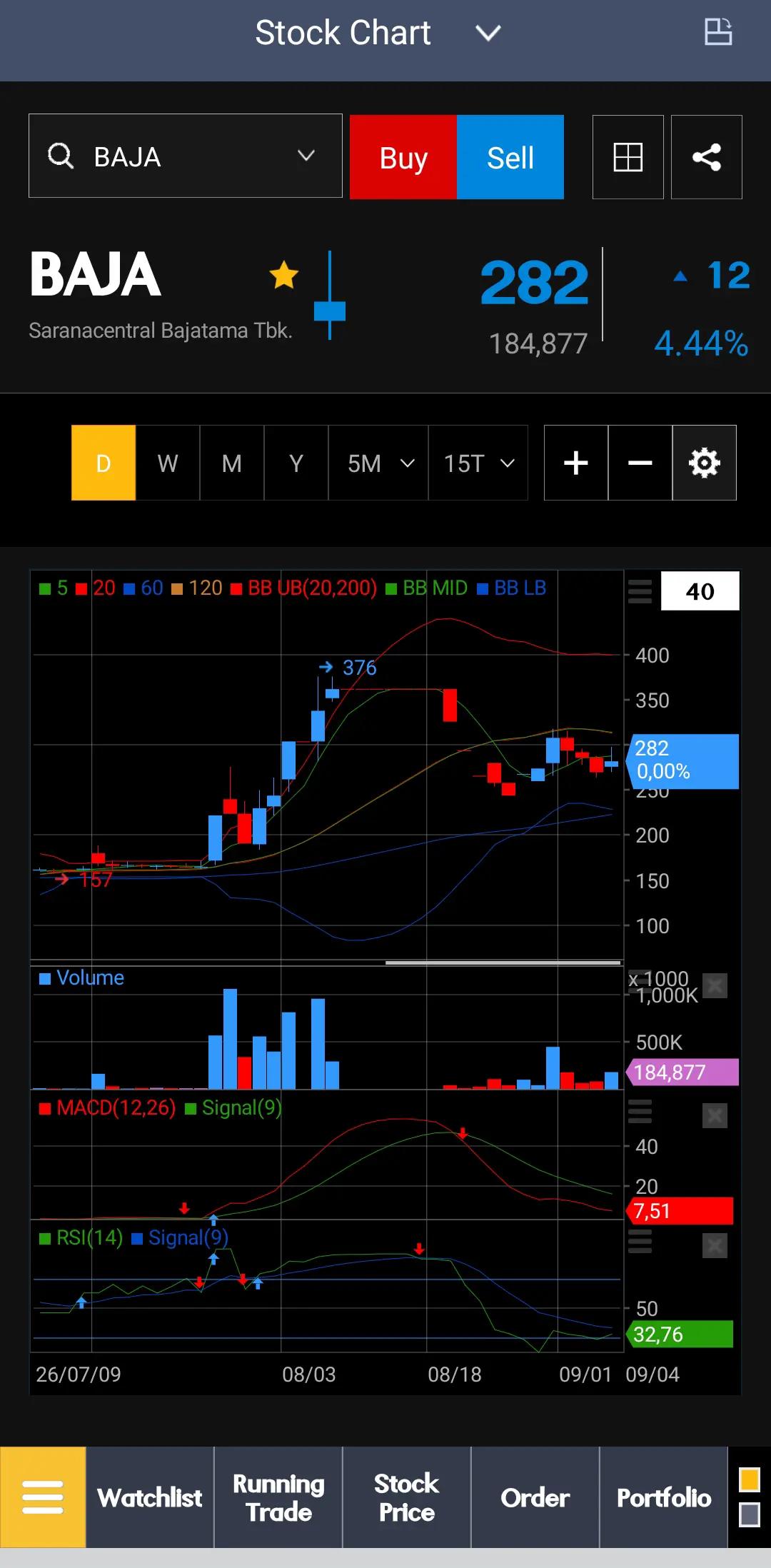This screenshot has width=771, height=1568.
Task: Click the green 32,76 RSI value tag
Action: (x=680, y=1334)
